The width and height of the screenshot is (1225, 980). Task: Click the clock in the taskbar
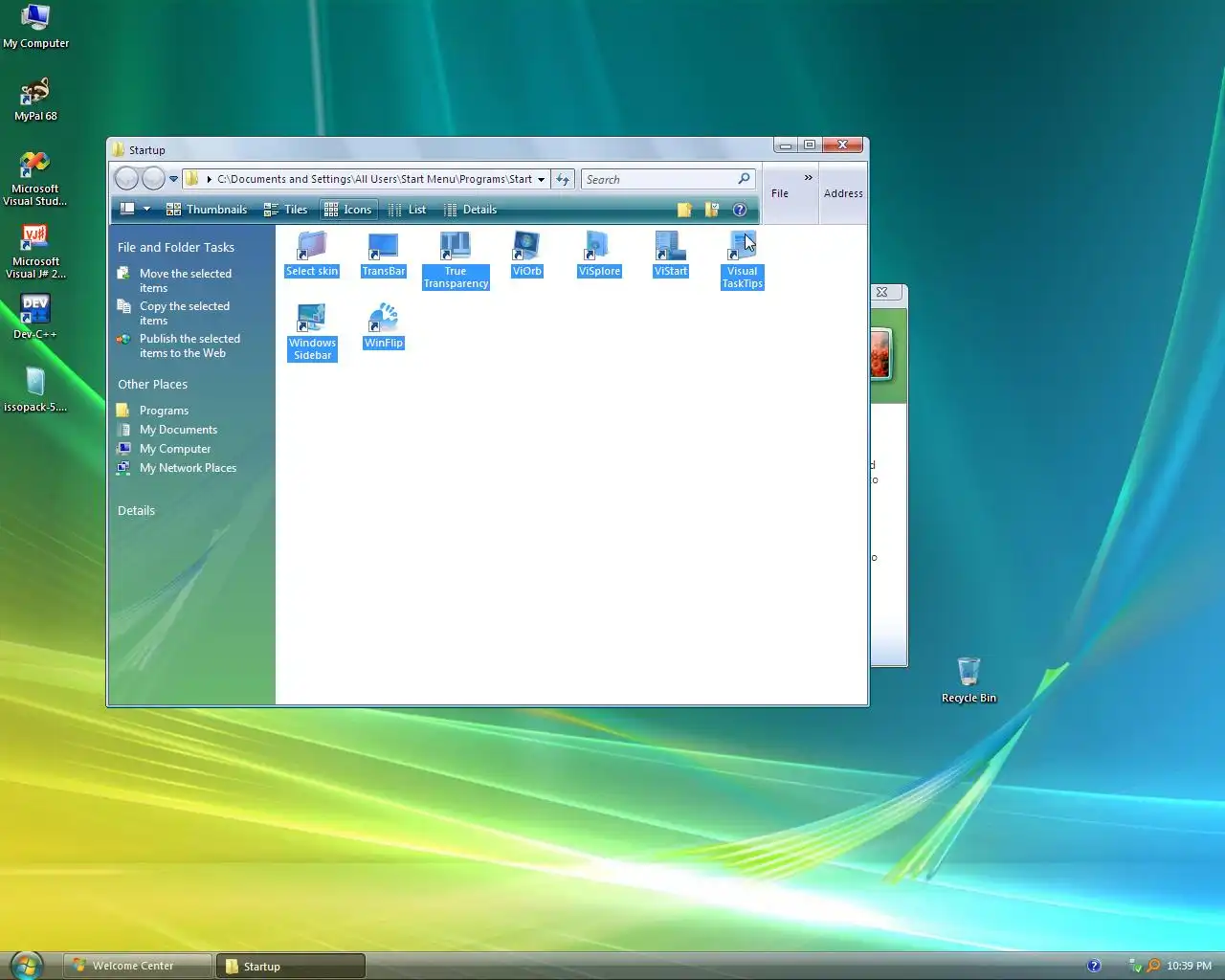pos(1189,966)
